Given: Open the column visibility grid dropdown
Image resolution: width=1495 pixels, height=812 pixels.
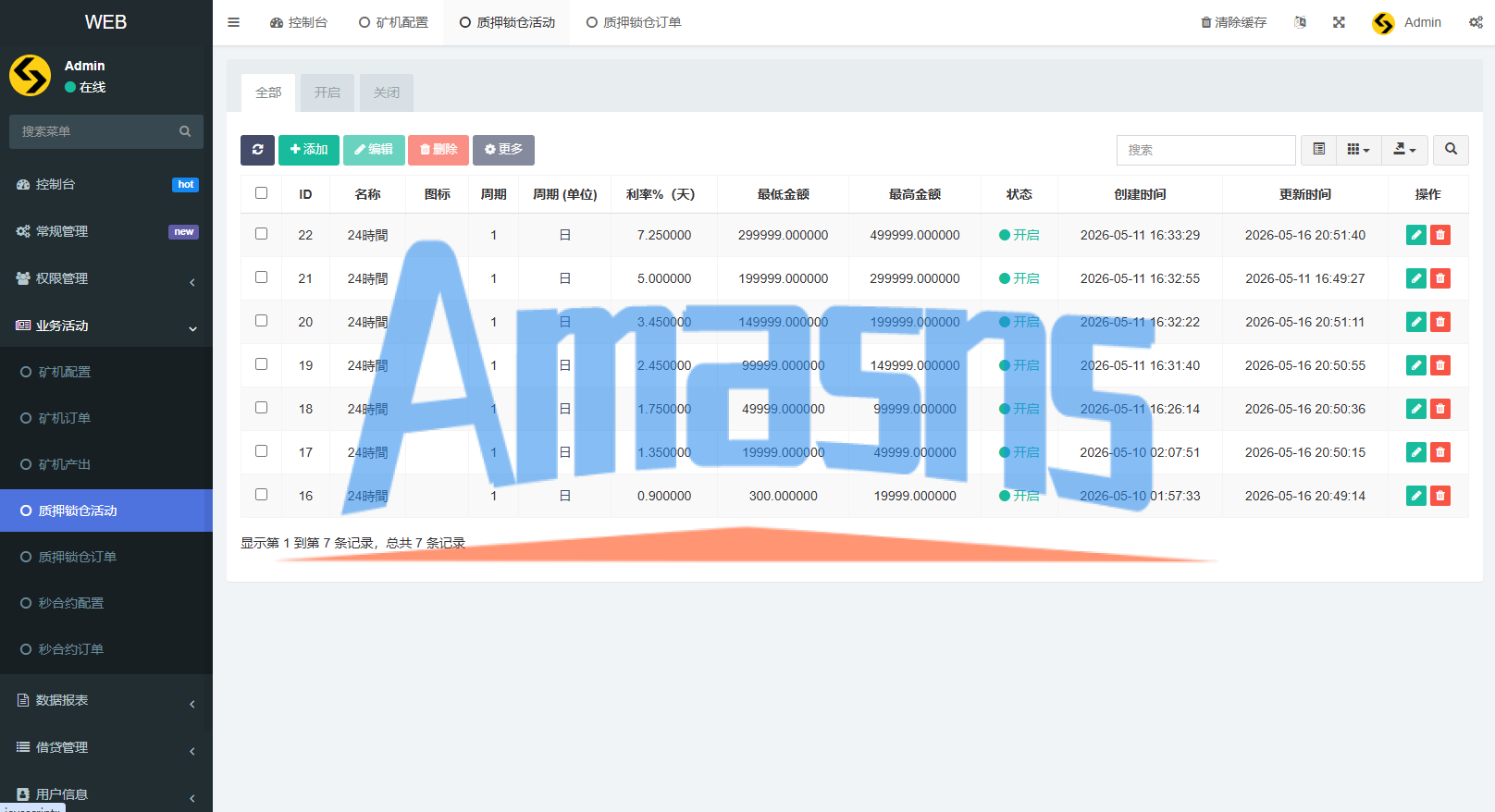Looking at the screenshot, I should click(x=1358, y=150).
